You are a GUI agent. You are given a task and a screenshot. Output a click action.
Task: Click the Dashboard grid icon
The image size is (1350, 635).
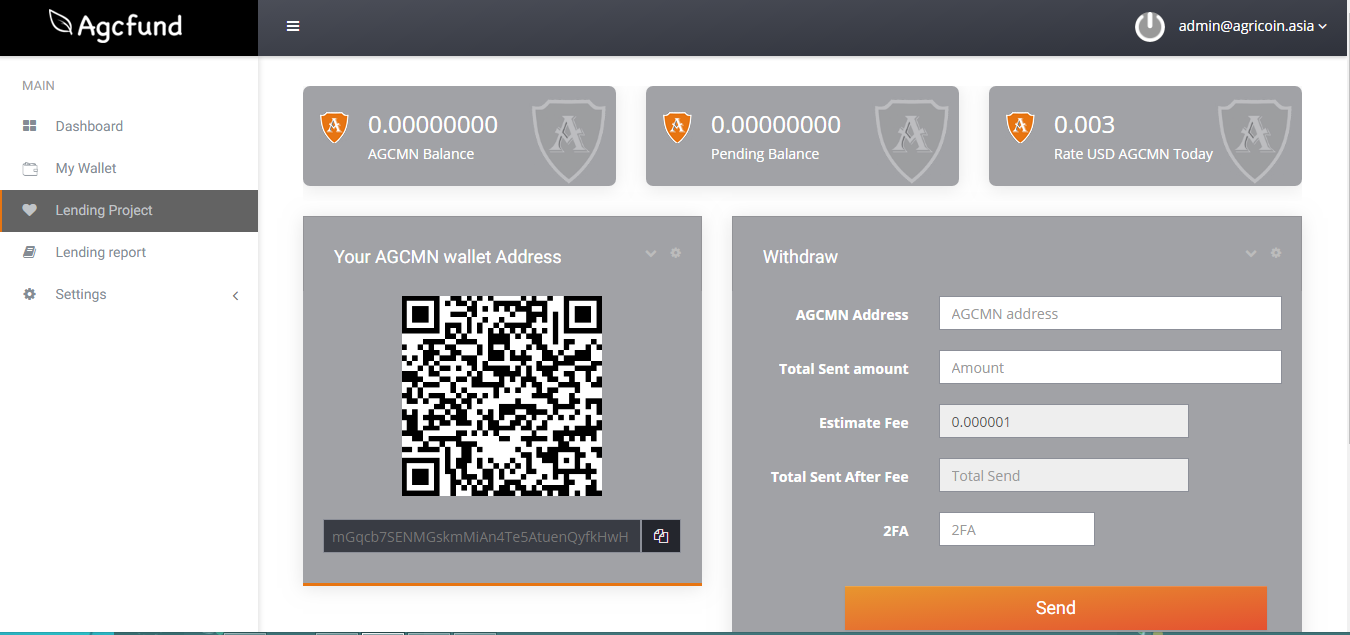click(30, 126)
